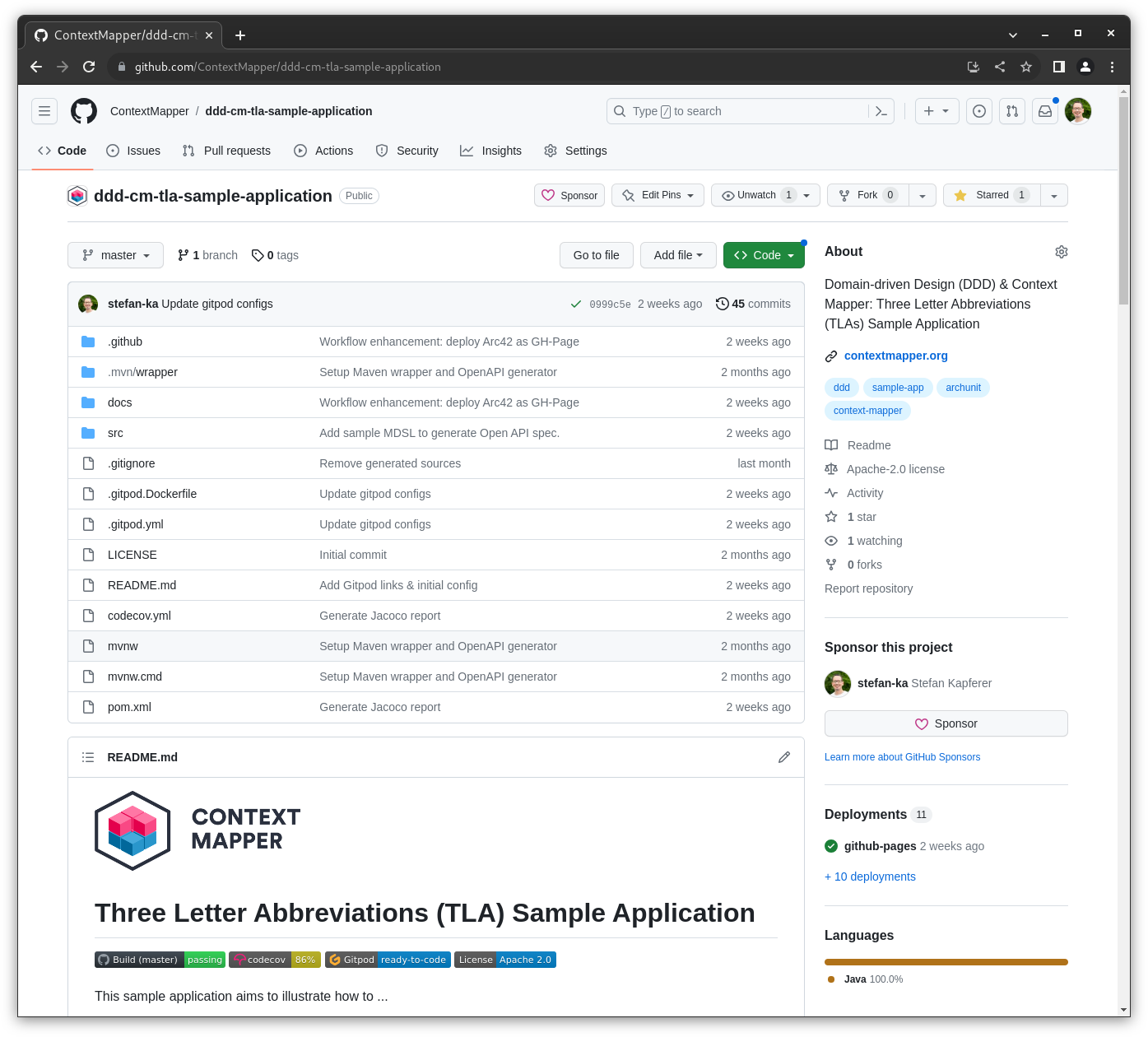Switch to the Settings tab
The image size is (1148, 1037).
click(576, 151)
